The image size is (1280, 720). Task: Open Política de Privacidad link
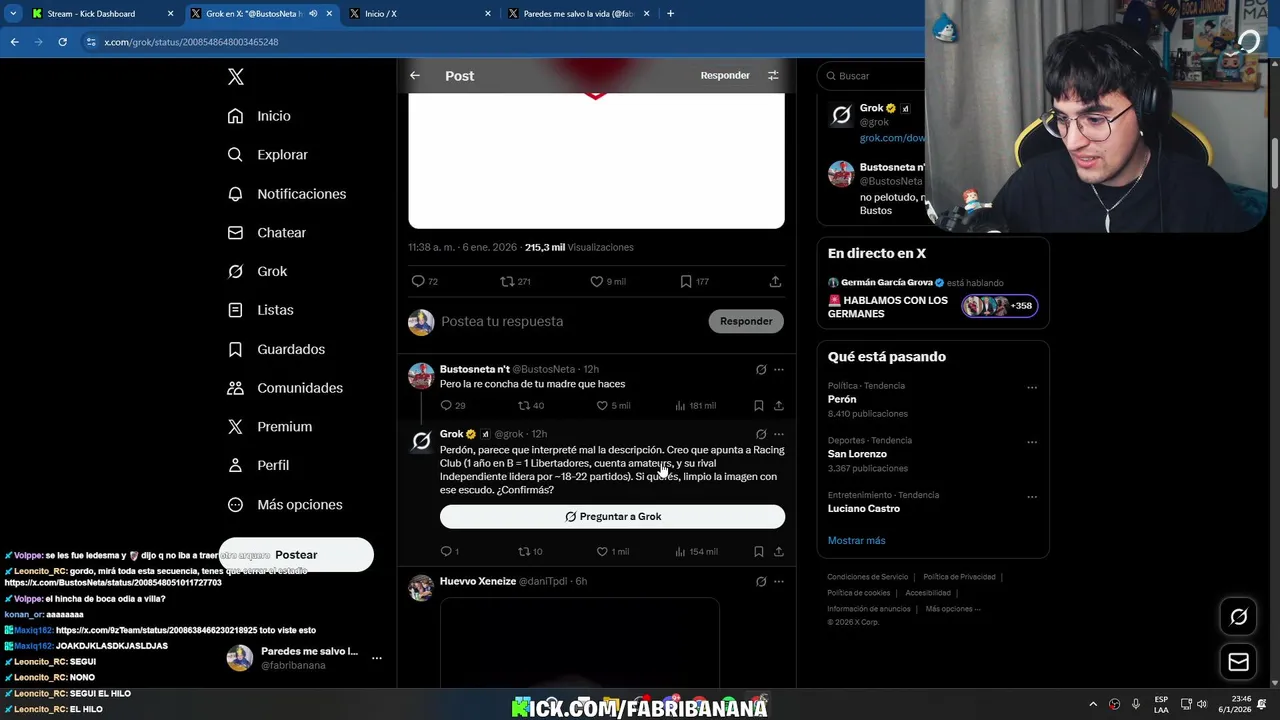coord(959,577)
